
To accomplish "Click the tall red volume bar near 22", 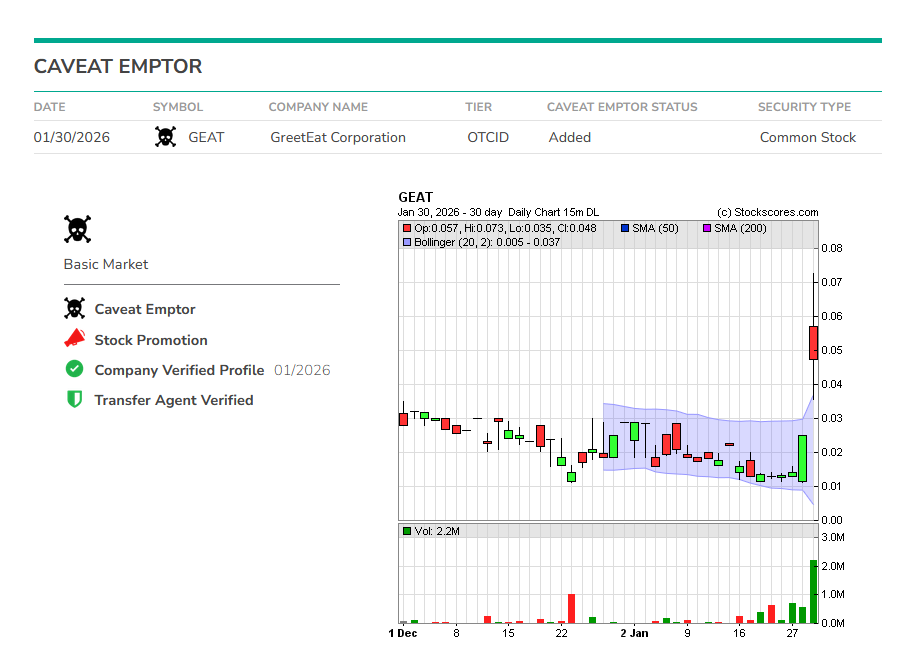I will click(x=571, y=608).
